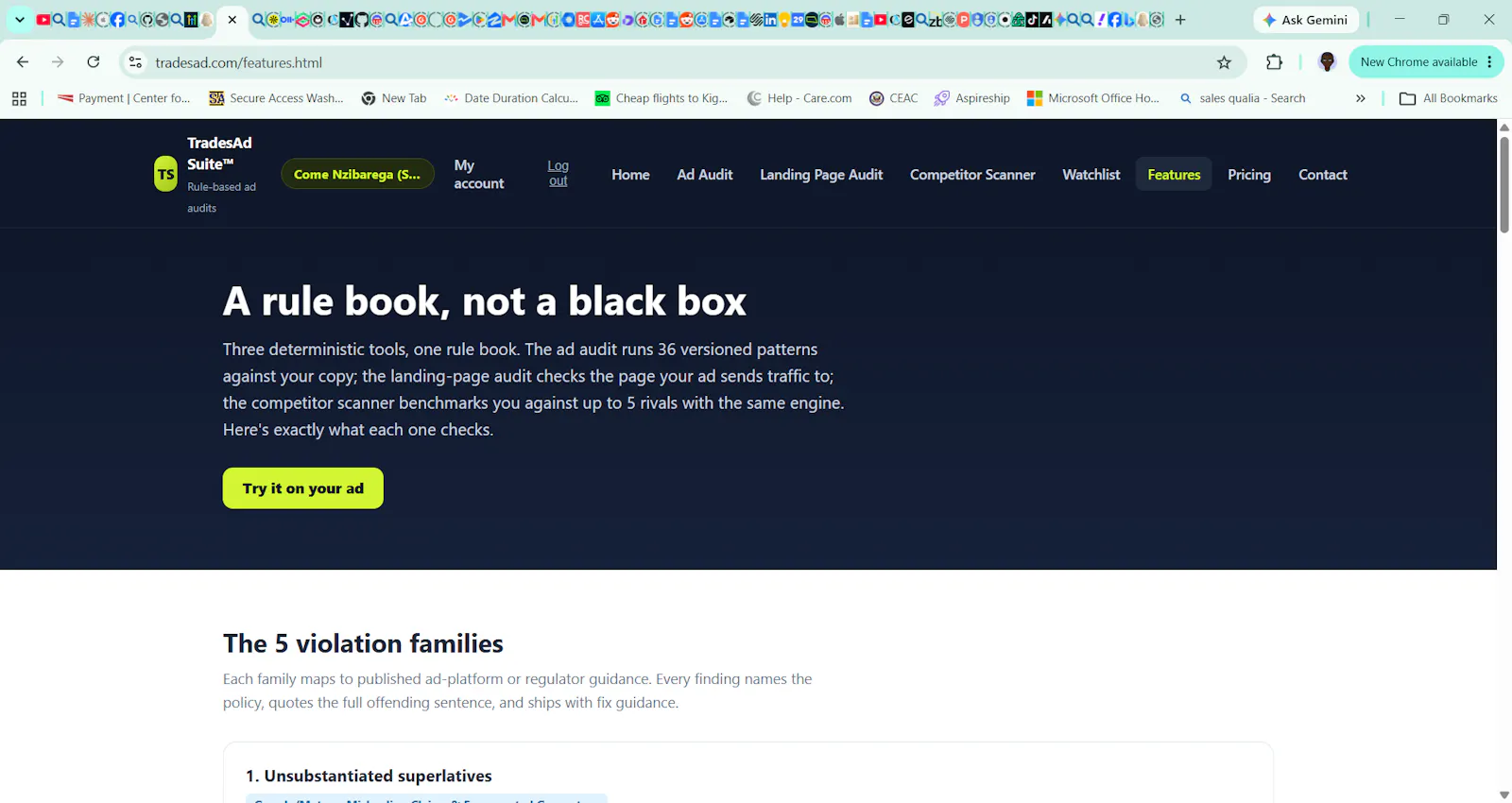Open Landing Page Audit

click(821, 175)
